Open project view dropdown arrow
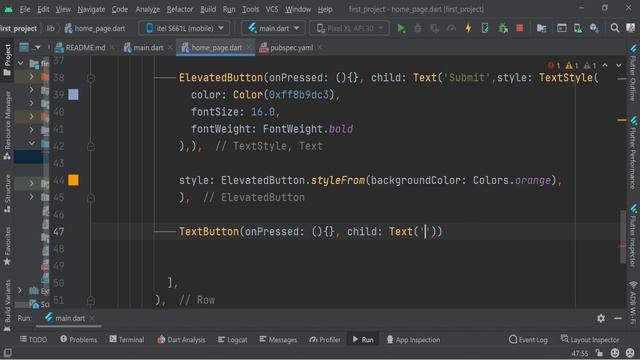 click(x=38, y=48)
